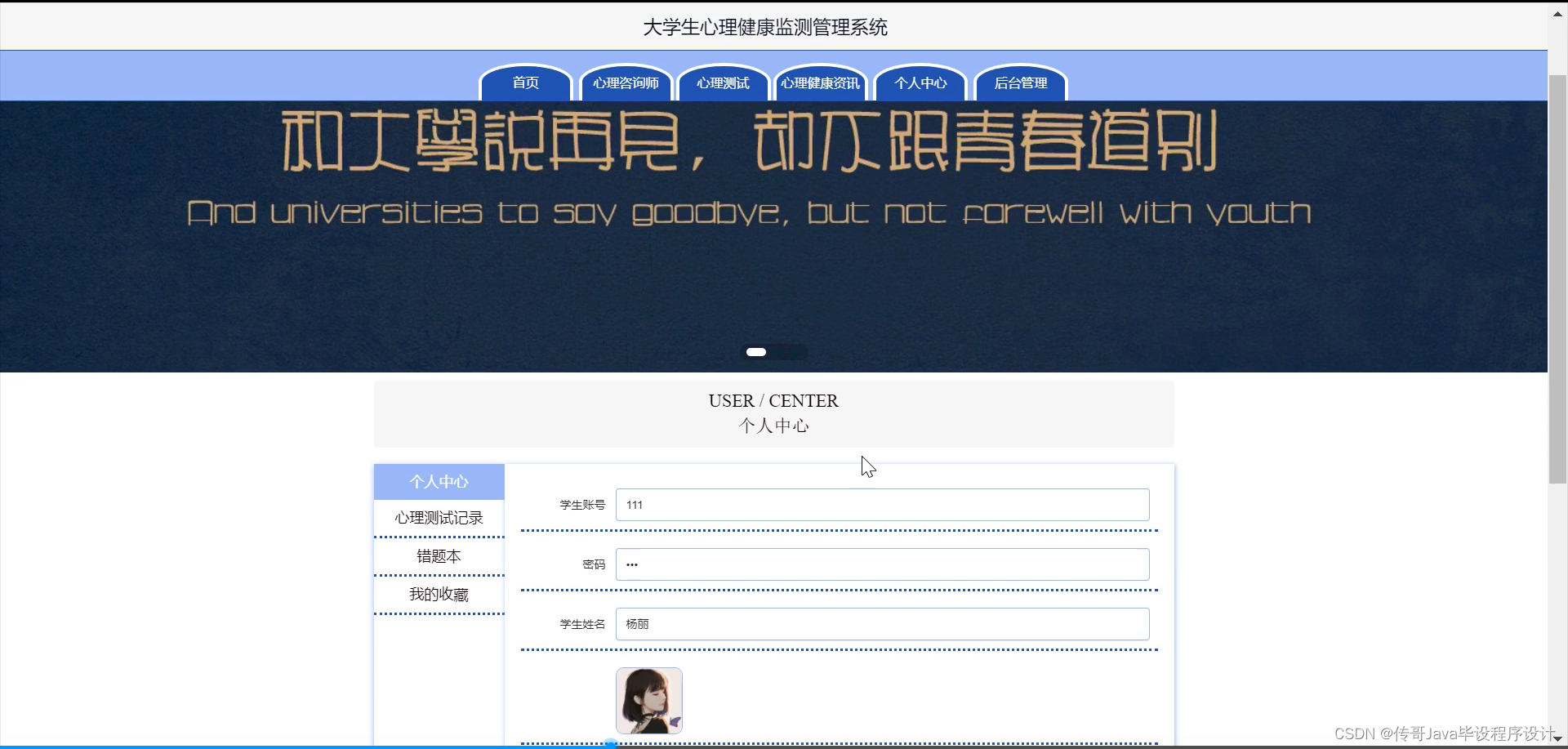Enter the 后台管理 section
This screenshot has height=749, width=1568.
[x=1020, y=82]
